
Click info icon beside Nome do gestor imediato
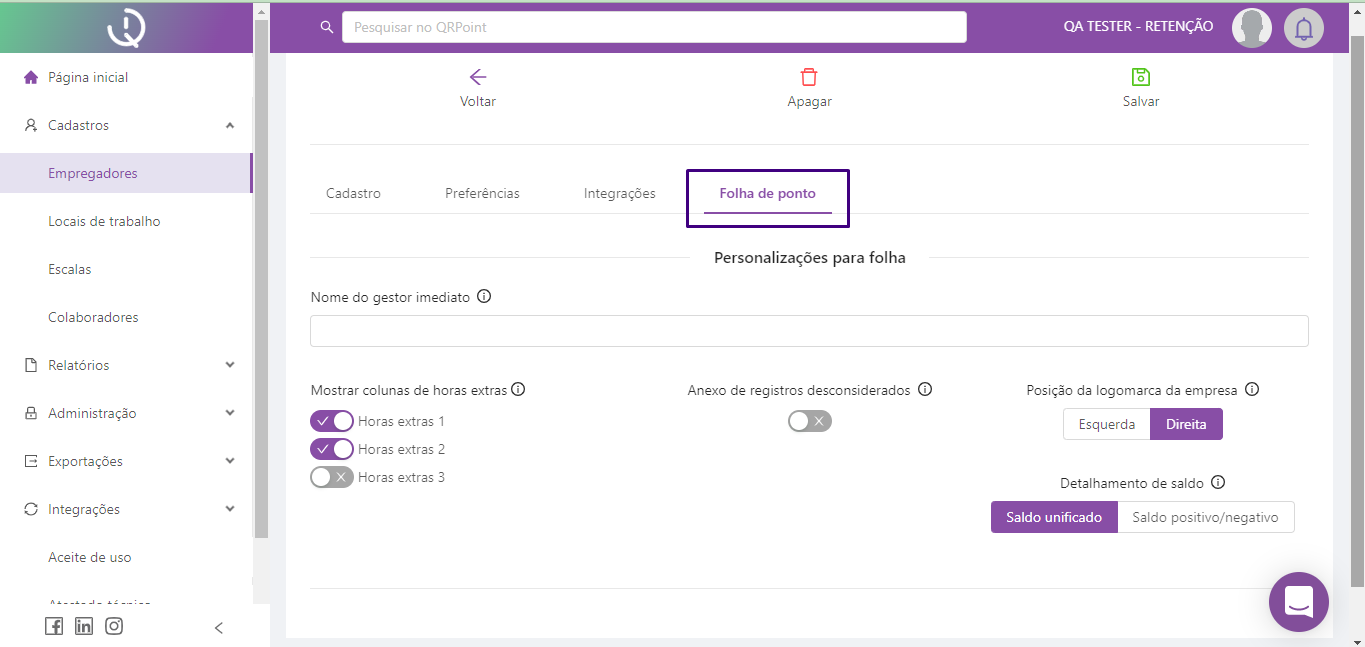point(484,297)
